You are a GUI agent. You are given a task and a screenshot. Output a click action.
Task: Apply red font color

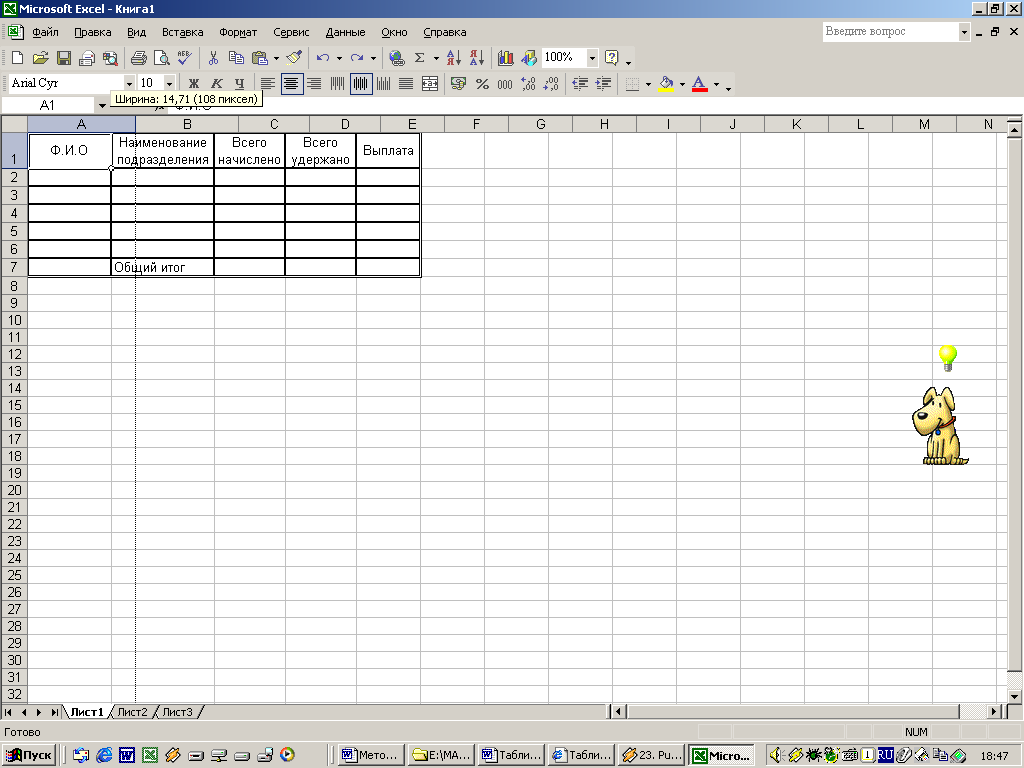point(699,84)
